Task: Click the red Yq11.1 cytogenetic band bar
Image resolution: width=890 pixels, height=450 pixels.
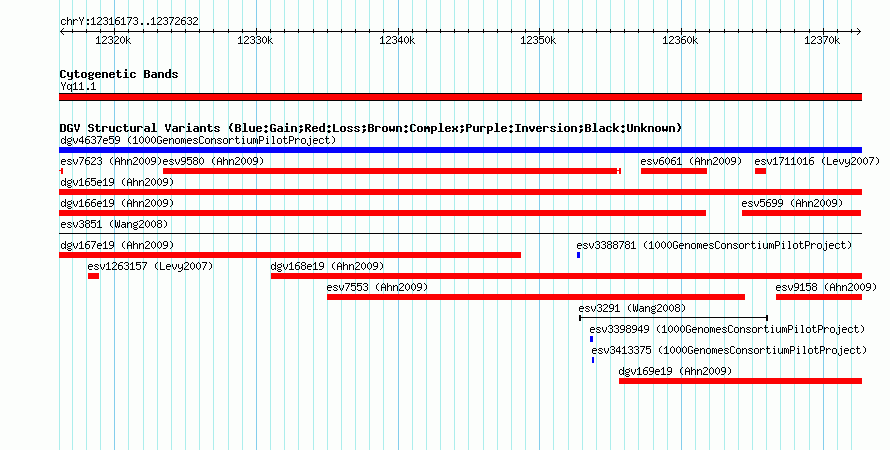Action: (x=460, y=97)
